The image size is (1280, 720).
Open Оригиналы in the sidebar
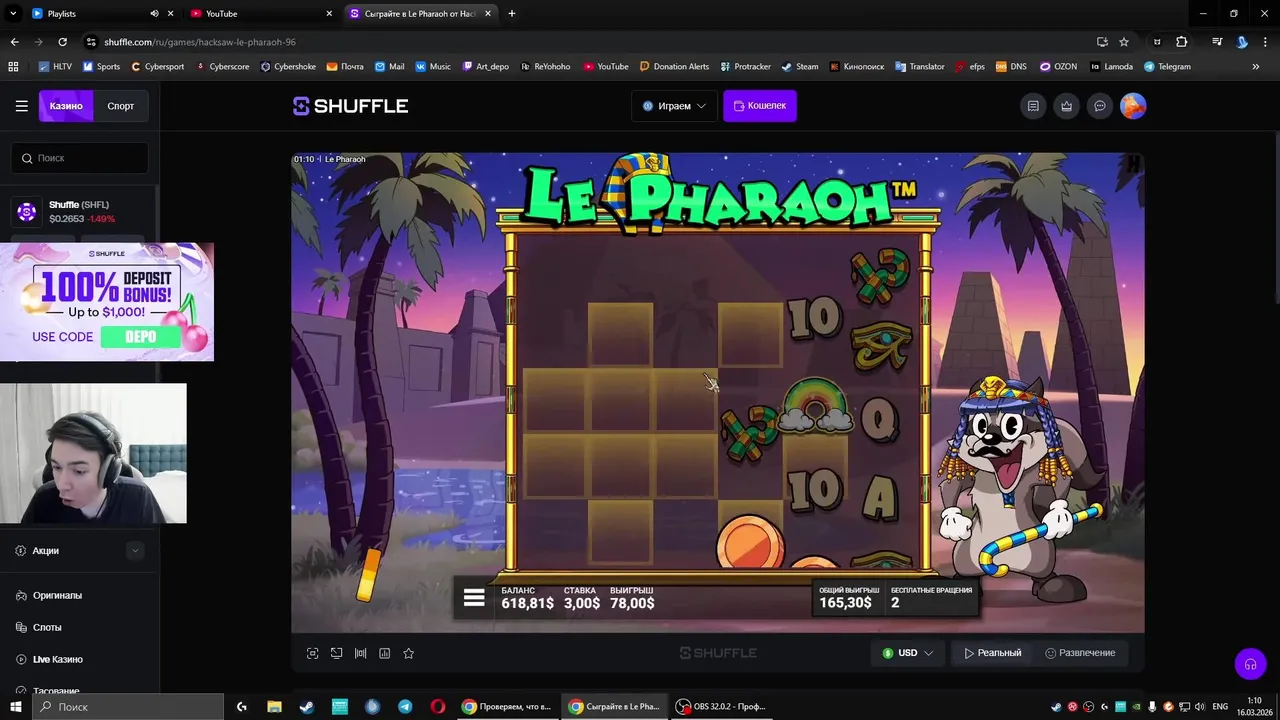tap(57, 595)
